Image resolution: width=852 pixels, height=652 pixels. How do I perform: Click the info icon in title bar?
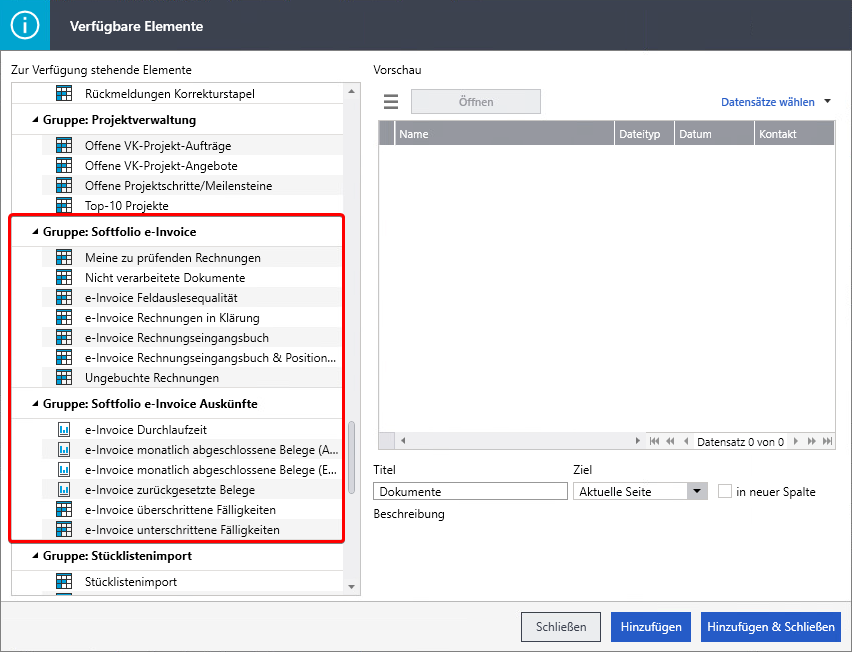point(25,26)
